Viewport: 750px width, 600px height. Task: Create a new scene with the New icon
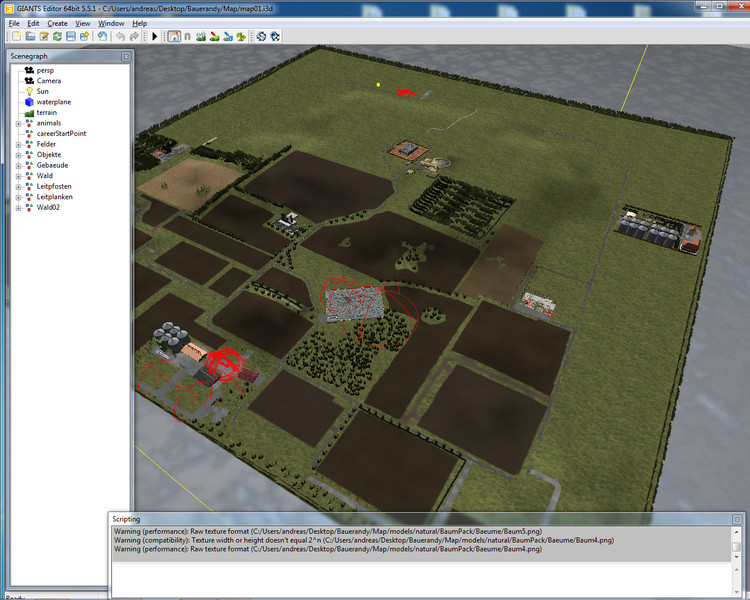click(x=17, y=36)
